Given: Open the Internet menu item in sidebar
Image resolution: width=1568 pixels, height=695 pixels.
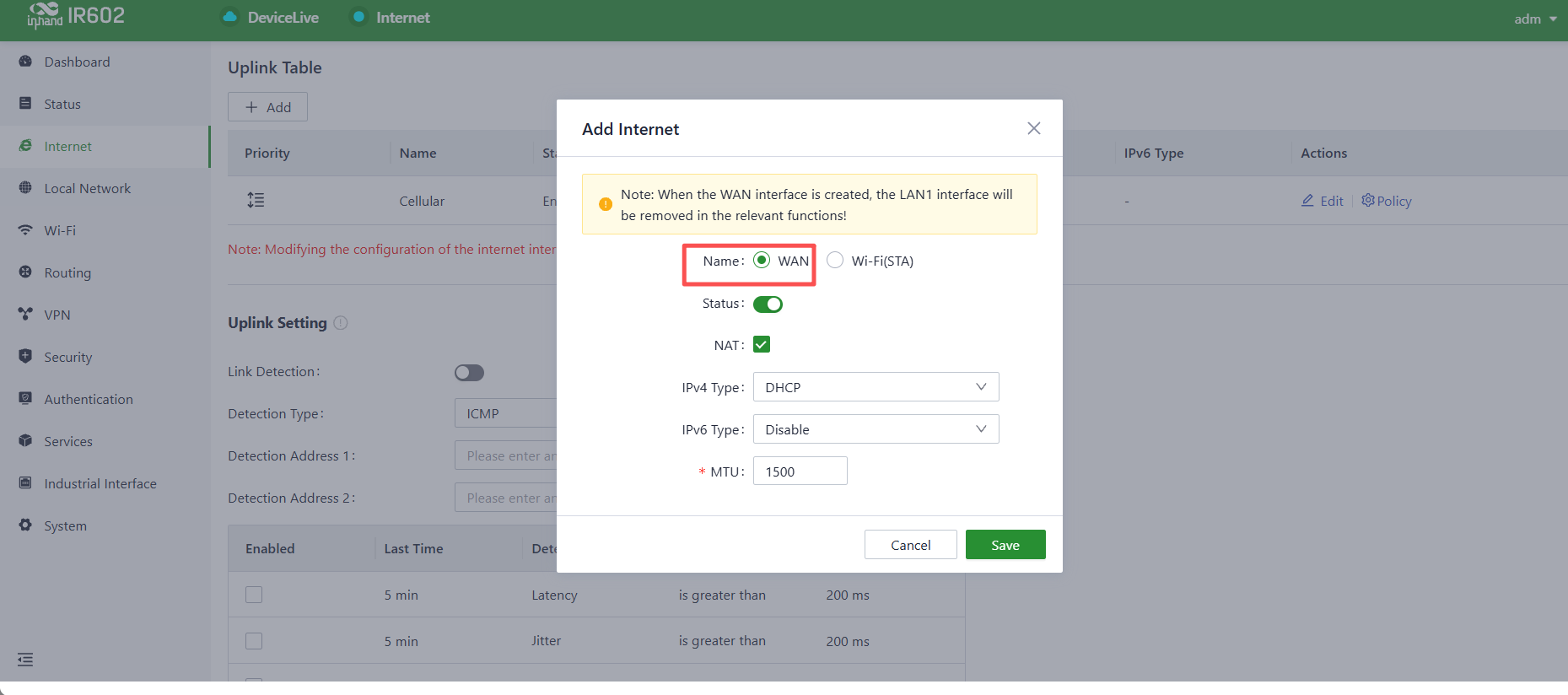Looking at the screenshot, I should [x=105, y=146].
